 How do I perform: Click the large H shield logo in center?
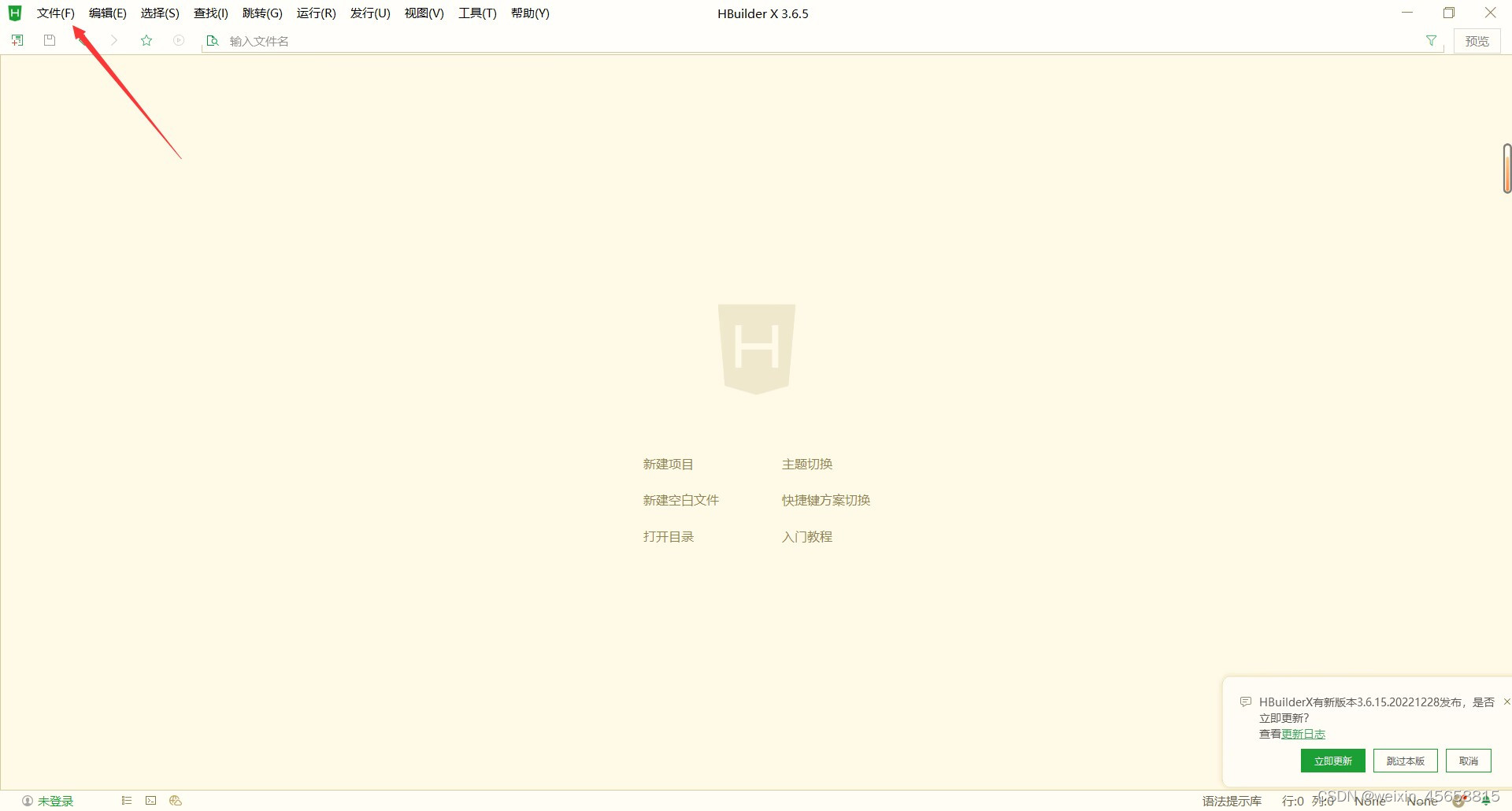[757, 349]
